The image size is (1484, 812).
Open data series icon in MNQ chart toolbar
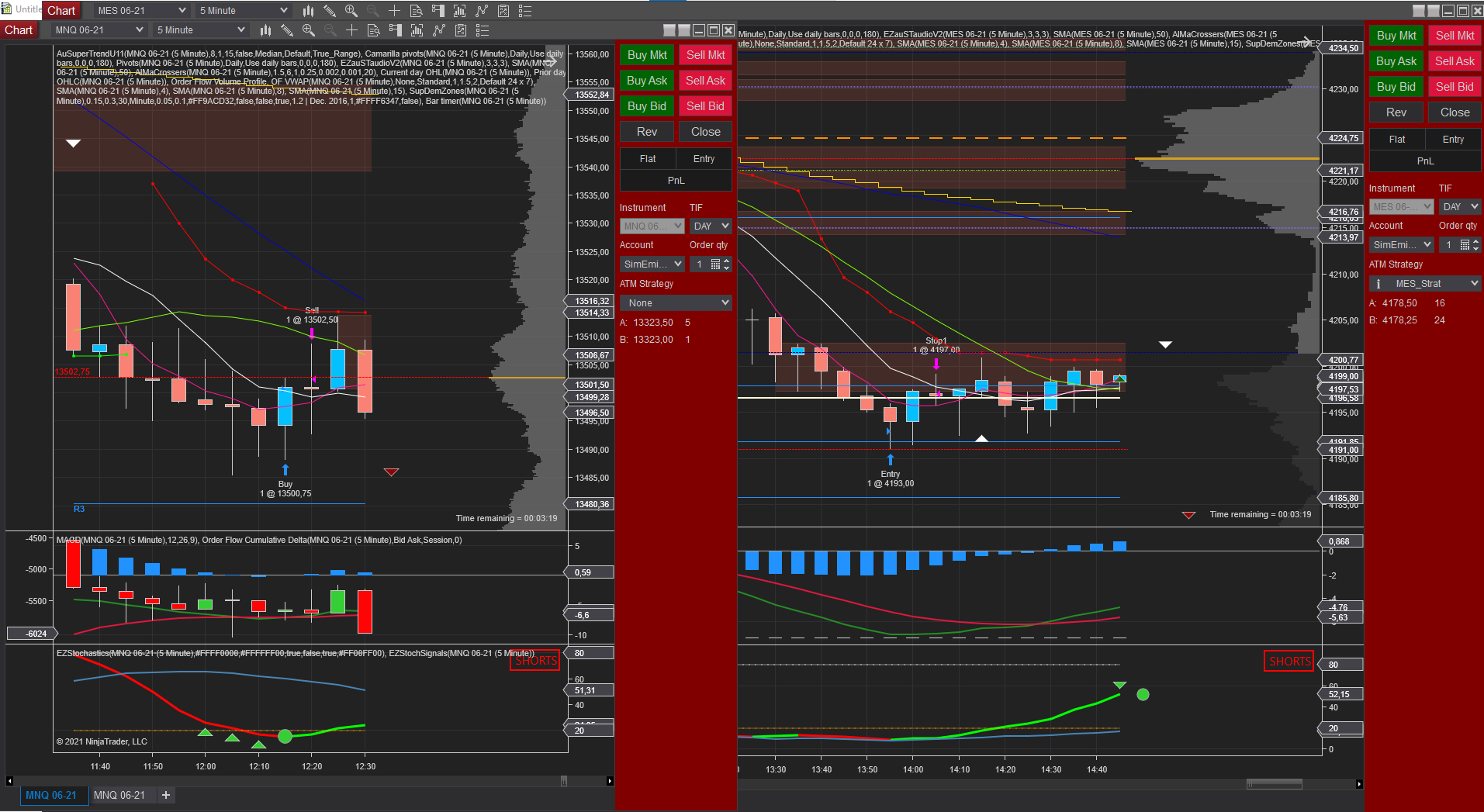[x=417, y=30]
